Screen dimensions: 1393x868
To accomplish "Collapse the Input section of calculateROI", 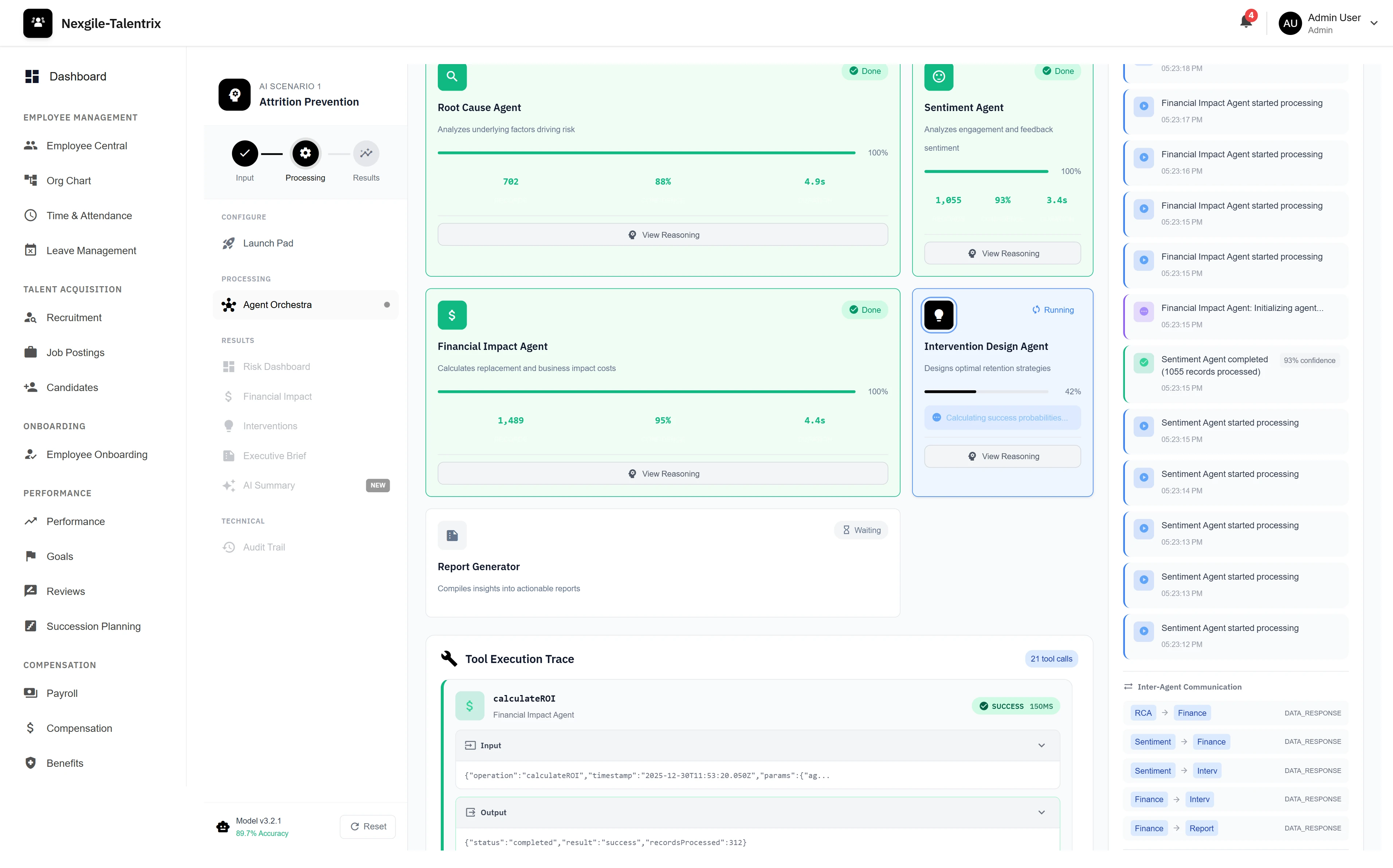I will (x=1041, y=745).
